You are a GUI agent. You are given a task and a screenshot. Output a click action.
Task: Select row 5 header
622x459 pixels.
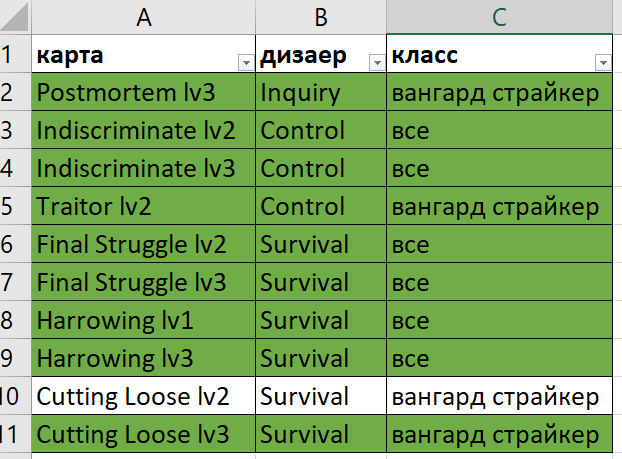tap(15, 206)
